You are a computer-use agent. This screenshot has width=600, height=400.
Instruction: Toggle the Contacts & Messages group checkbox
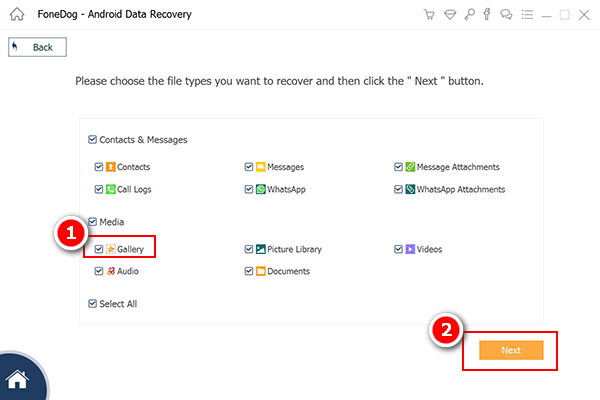point(93,140)
